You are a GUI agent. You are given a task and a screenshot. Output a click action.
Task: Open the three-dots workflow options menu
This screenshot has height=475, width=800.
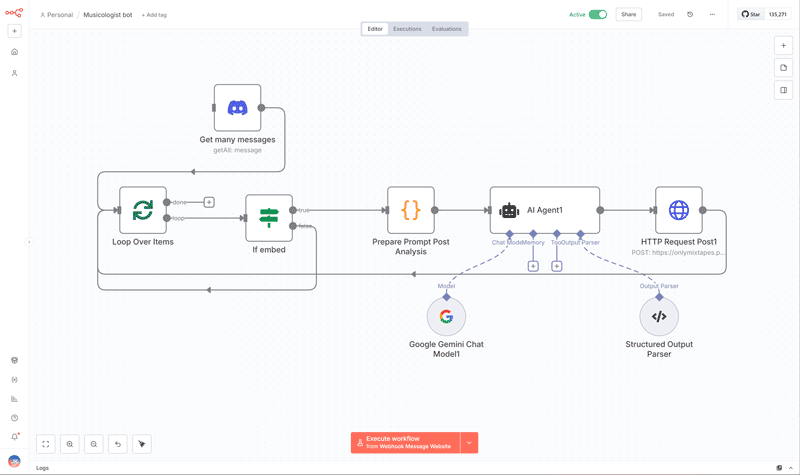[x=712, y=15]
